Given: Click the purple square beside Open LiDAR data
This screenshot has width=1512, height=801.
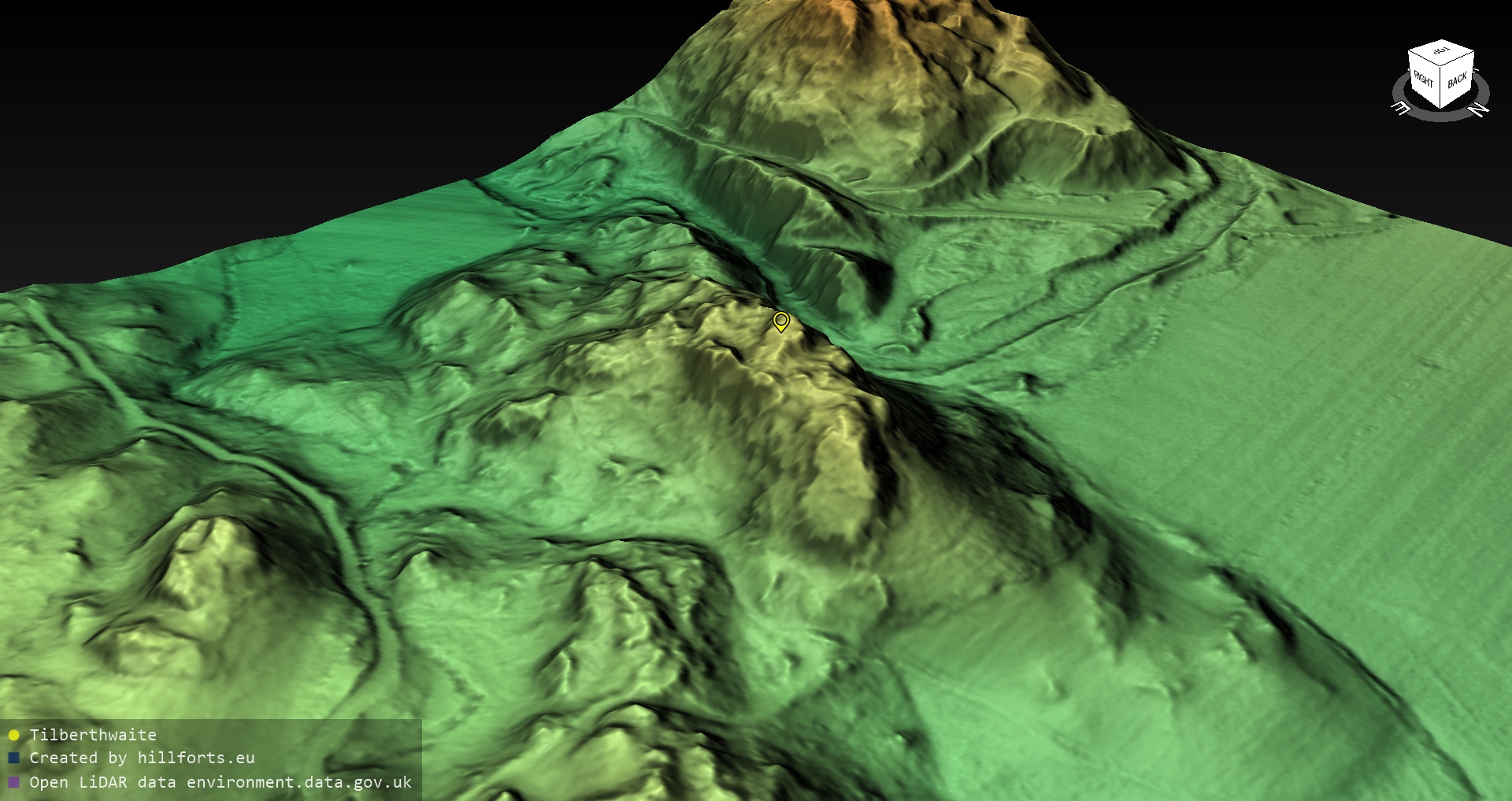Looking at the screenshot, I should pyautogui.click(x=13, y=782).
